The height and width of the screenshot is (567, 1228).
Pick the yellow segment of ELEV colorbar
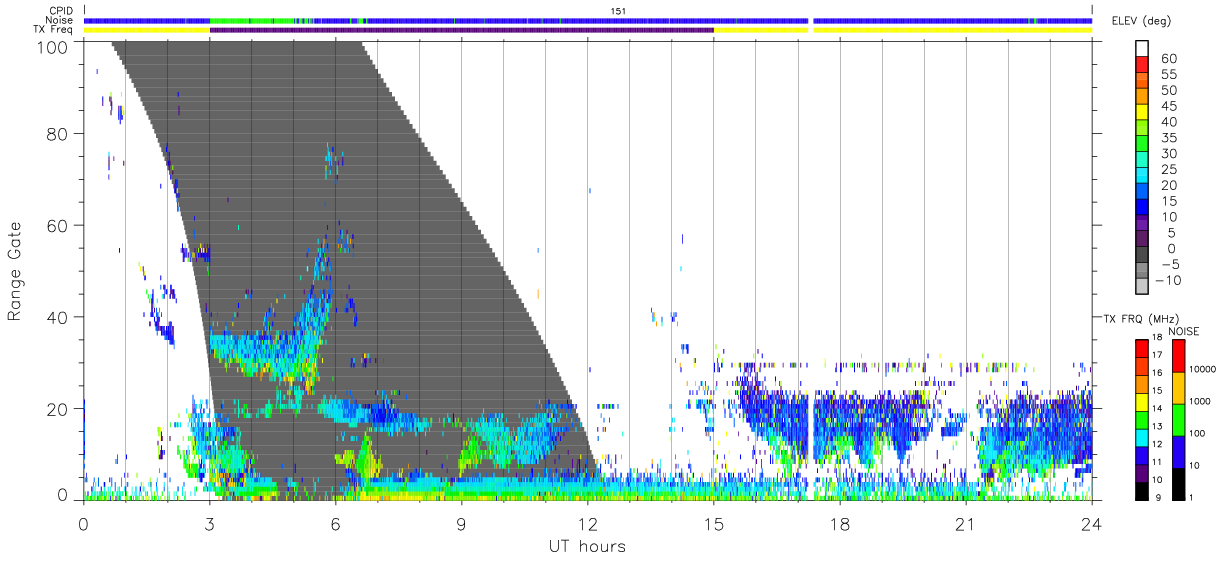point(1141,114)
